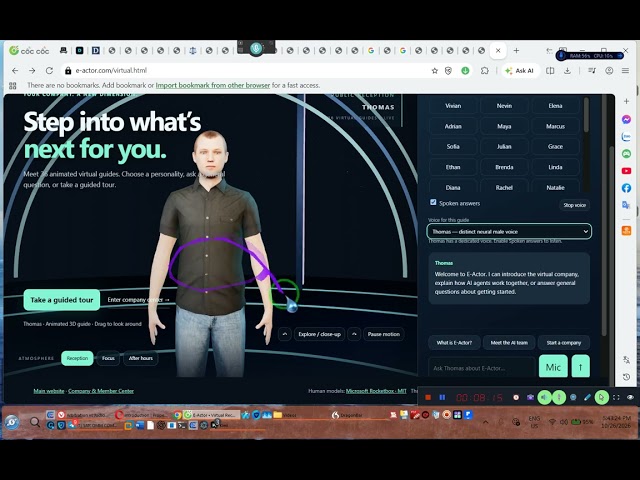Viewport: 640px width, 480px height.
Task: Open the recorder's screenshot camera tool
Action: 530,397
